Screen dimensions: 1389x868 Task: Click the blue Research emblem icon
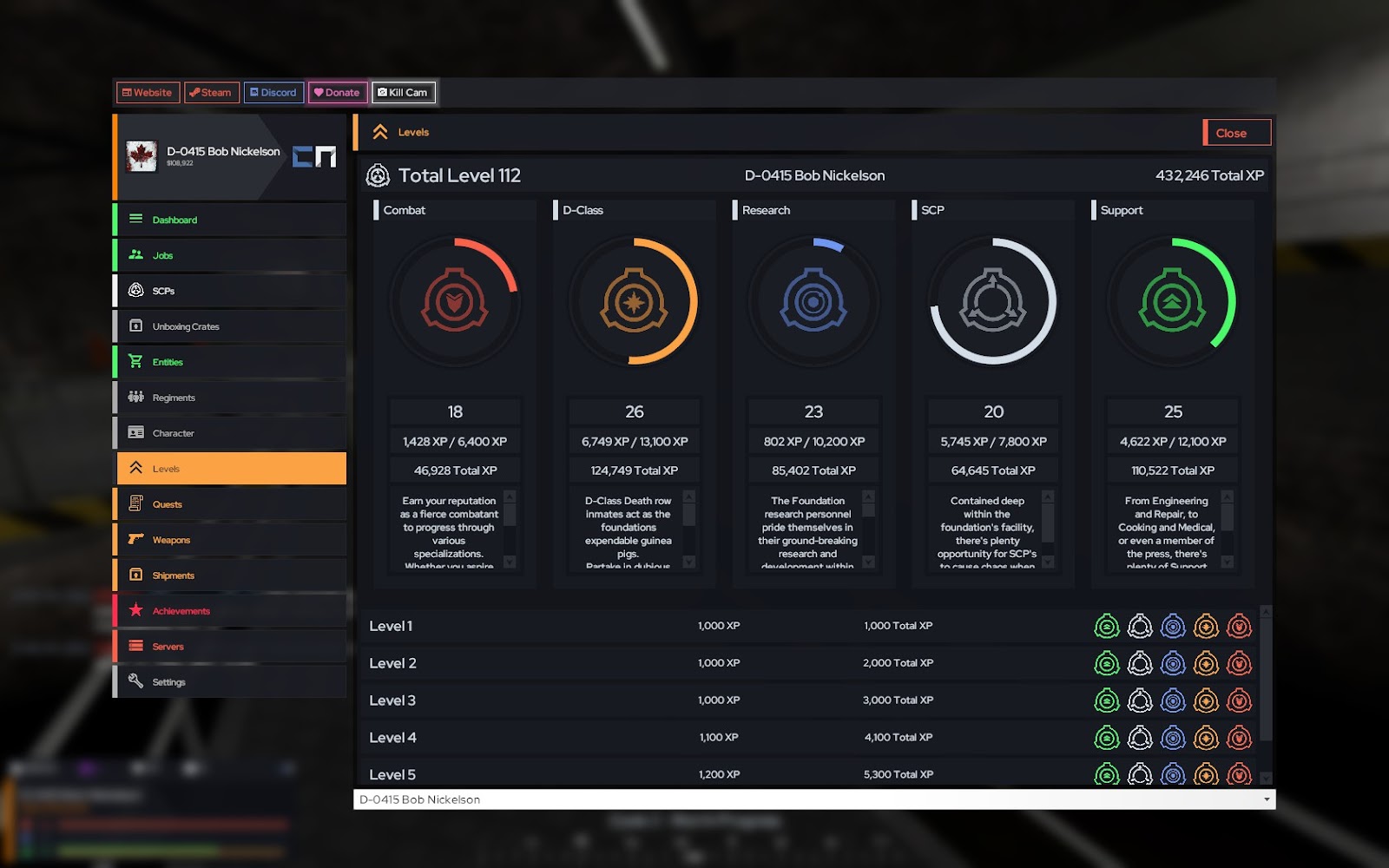point(813,302)
